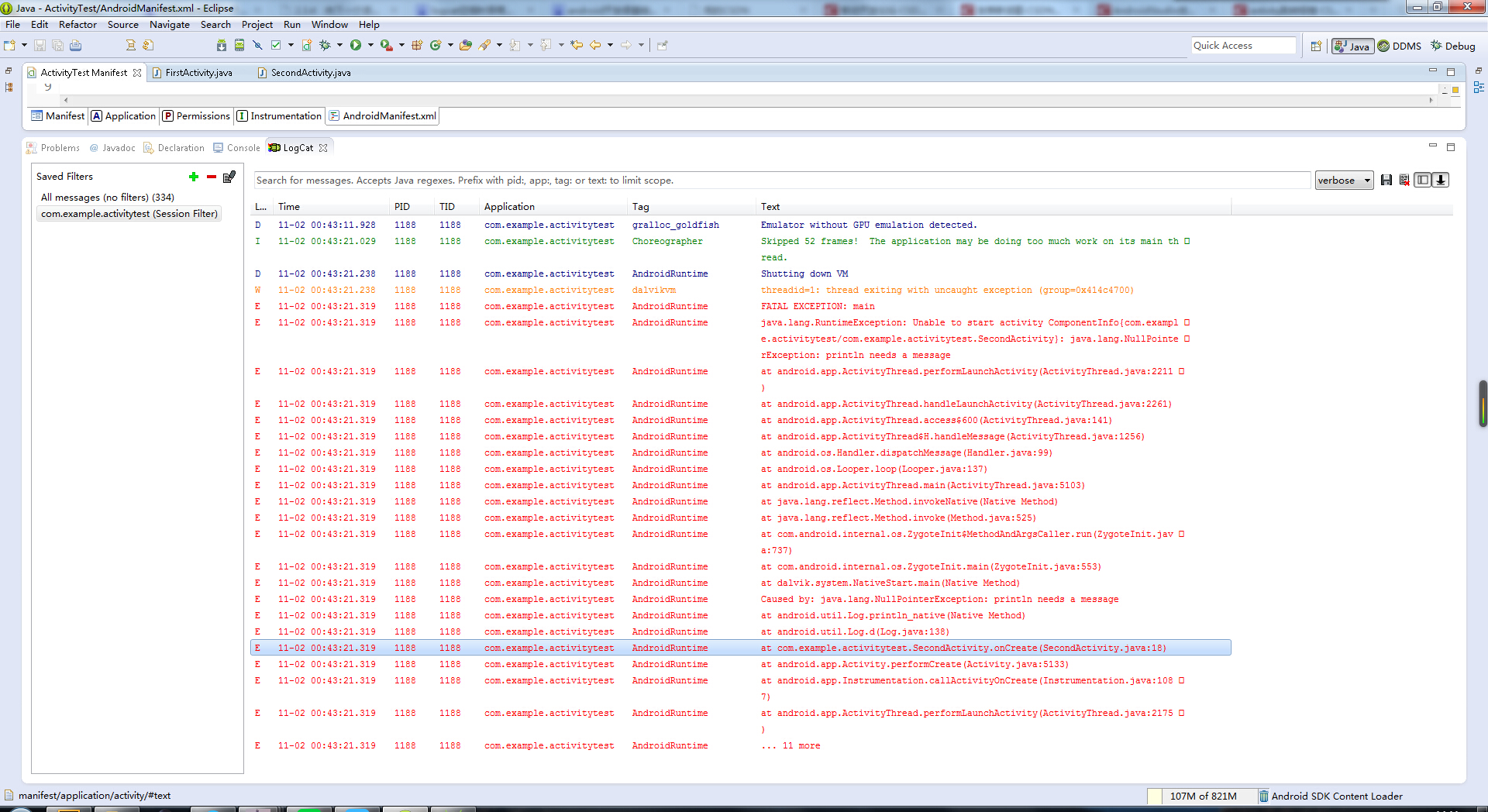Expand the Lint check dropdown arrow
Image resolution: width=1488 pixels, height=812 pixels.
pyautogui.click(x=291, y=46)
